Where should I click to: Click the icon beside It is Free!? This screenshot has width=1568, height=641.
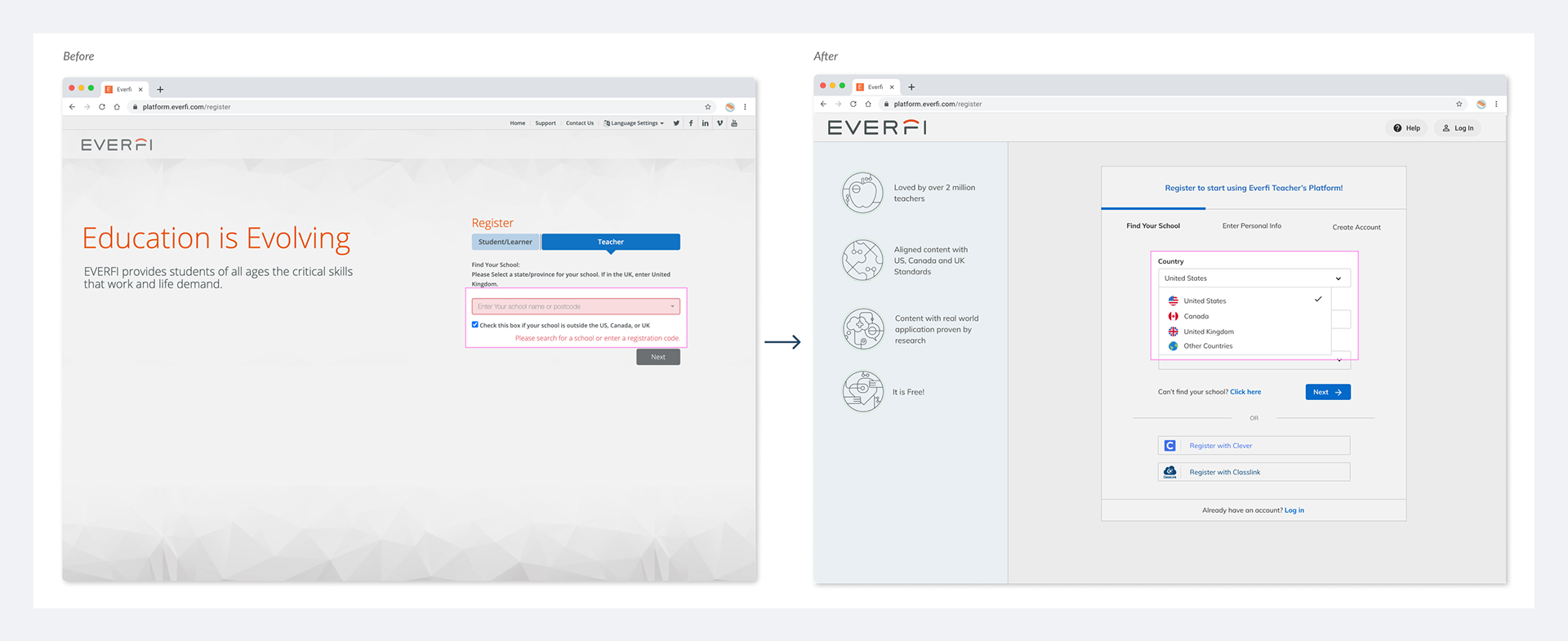tap(863, 391)
